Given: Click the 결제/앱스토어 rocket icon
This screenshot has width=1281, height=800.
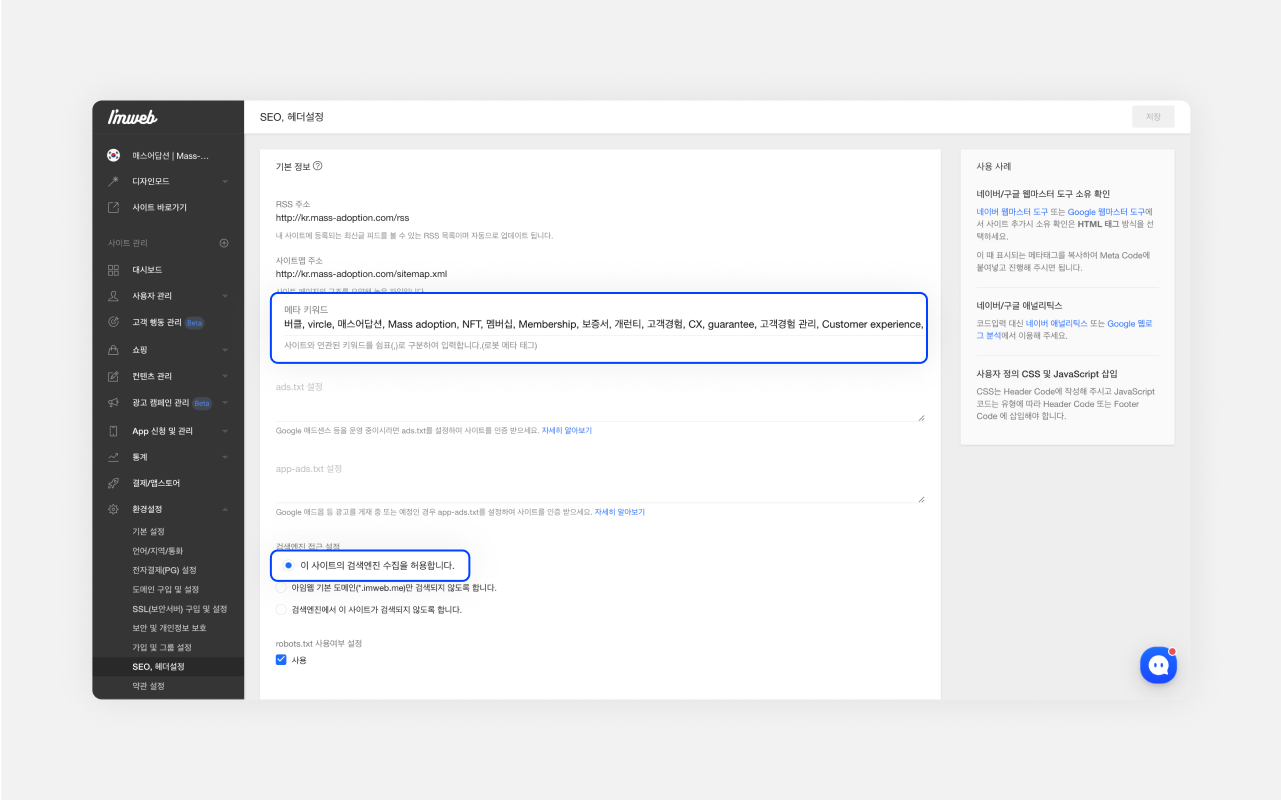Looking at the screenshot, I should (x=113, y=483).
